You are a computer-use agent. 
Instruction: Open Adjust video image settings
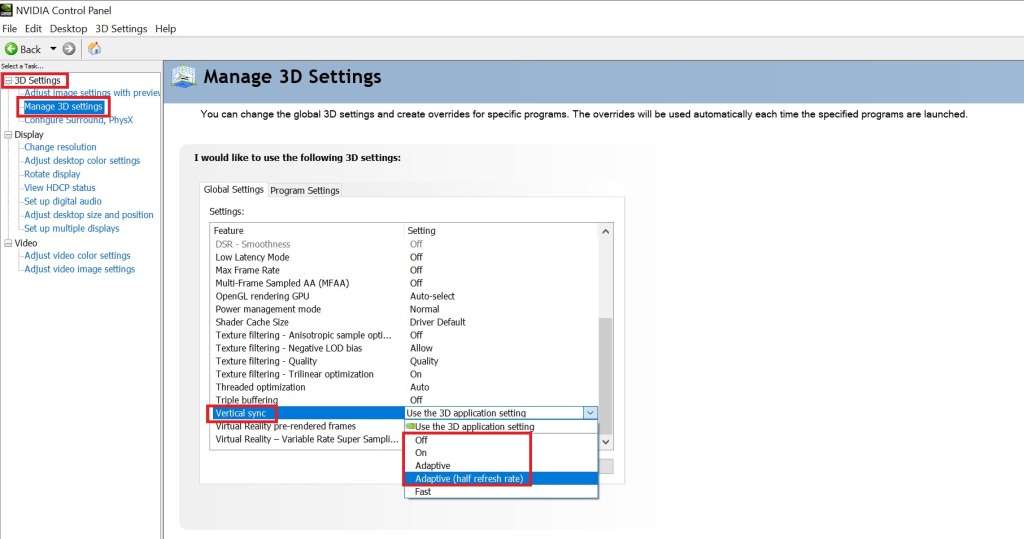[x=80, y=269]
